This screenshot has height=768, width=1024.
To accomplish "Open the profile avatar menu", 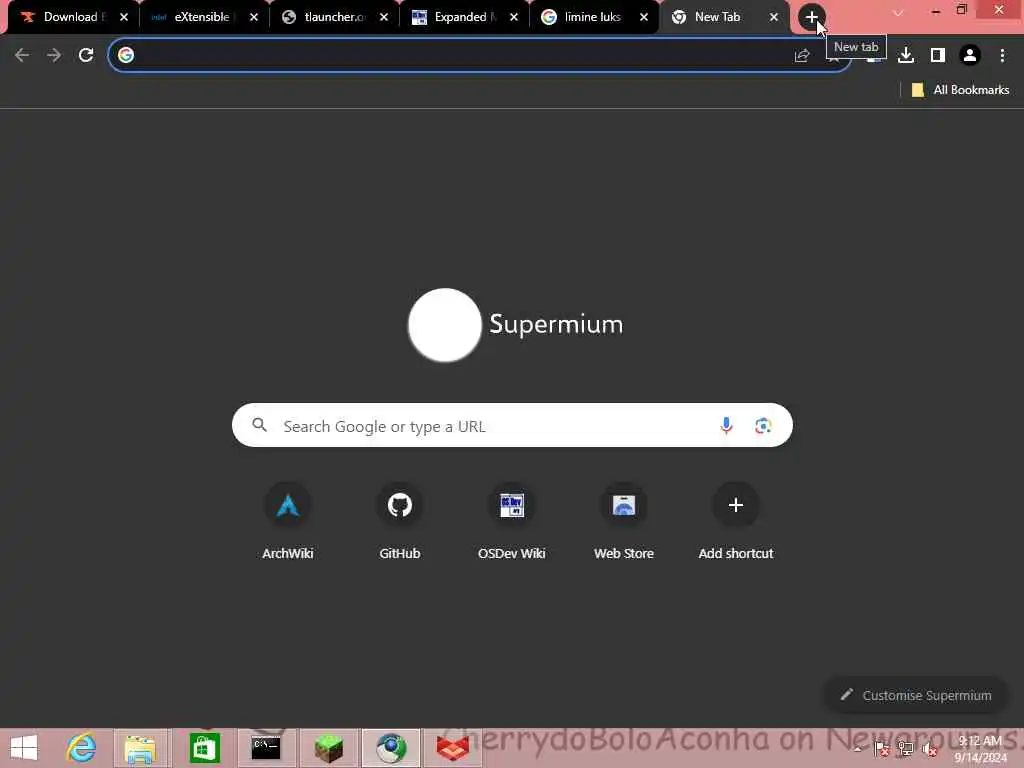I will (x=970, y=55).
